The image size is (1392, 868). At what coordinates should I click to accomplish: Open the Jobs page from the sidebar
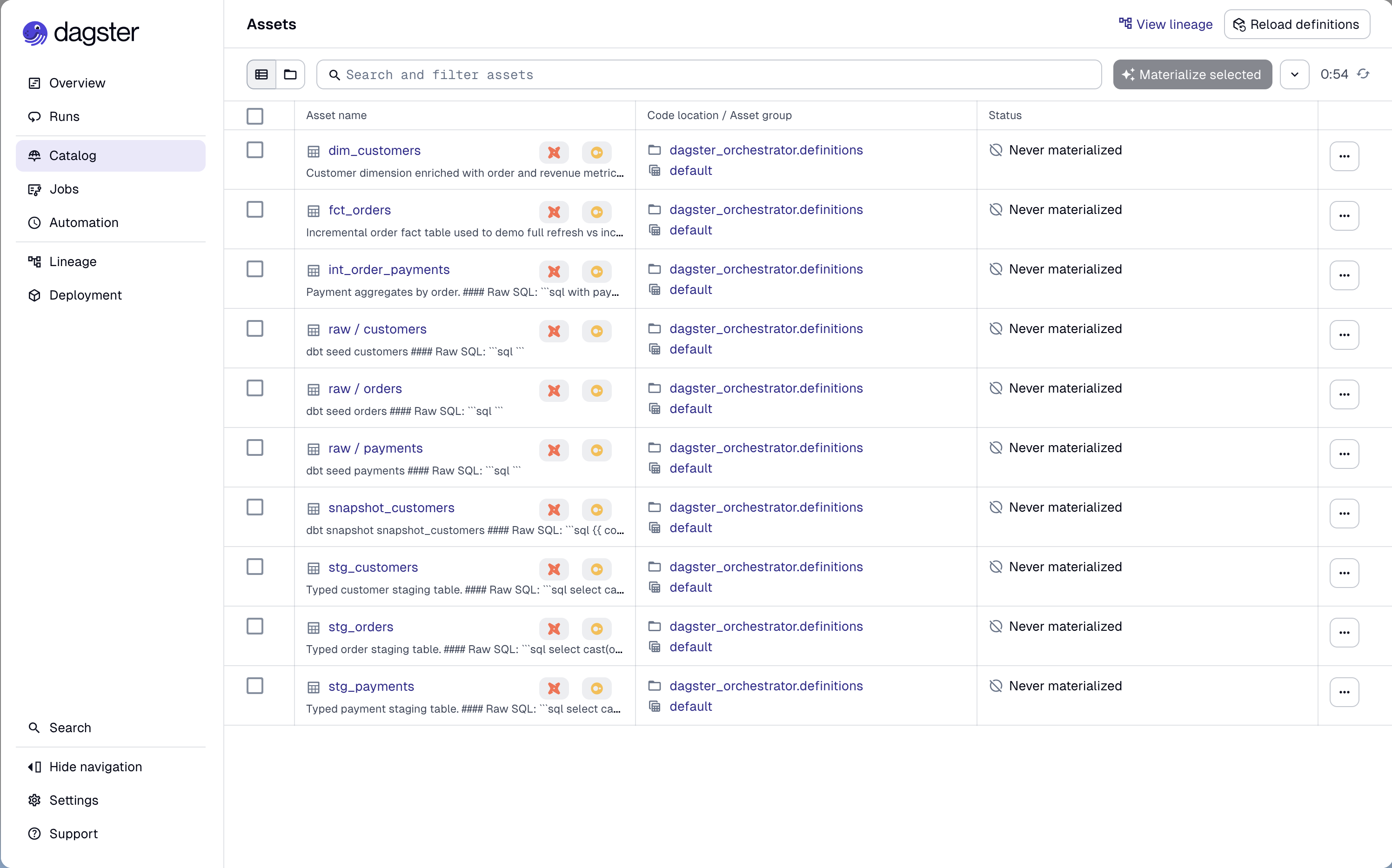click(64, 189)
